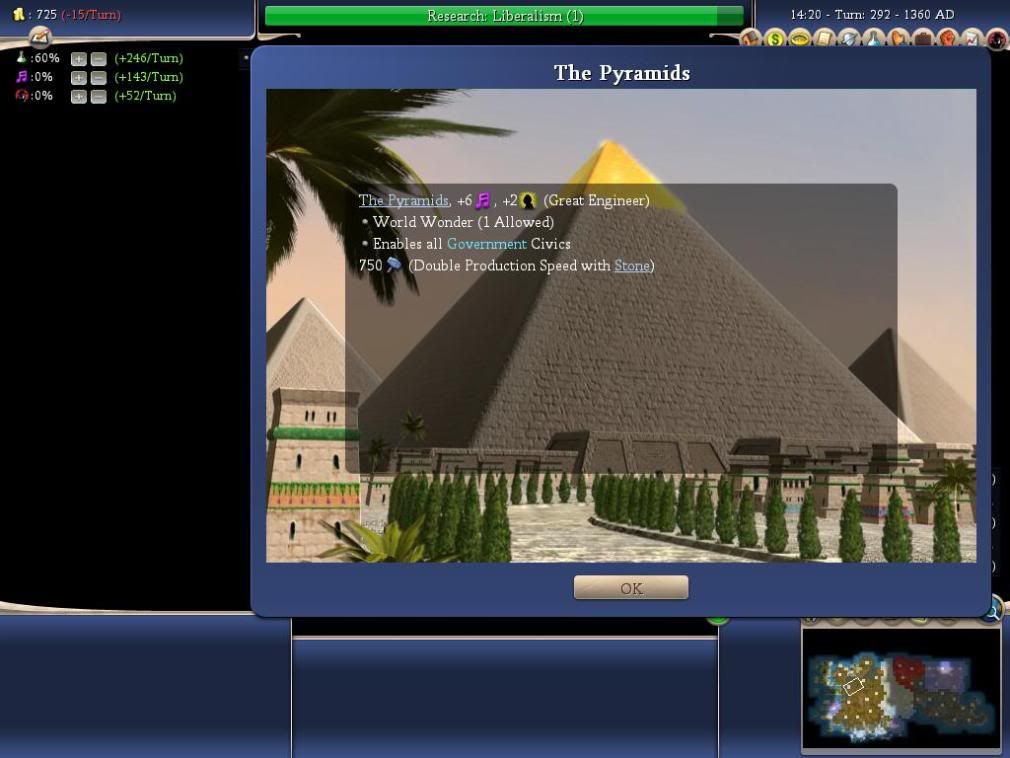Screen dimensions: 1010x758
Task: Open the line chart Info screen icon
Action: click(x=971, y=39)
